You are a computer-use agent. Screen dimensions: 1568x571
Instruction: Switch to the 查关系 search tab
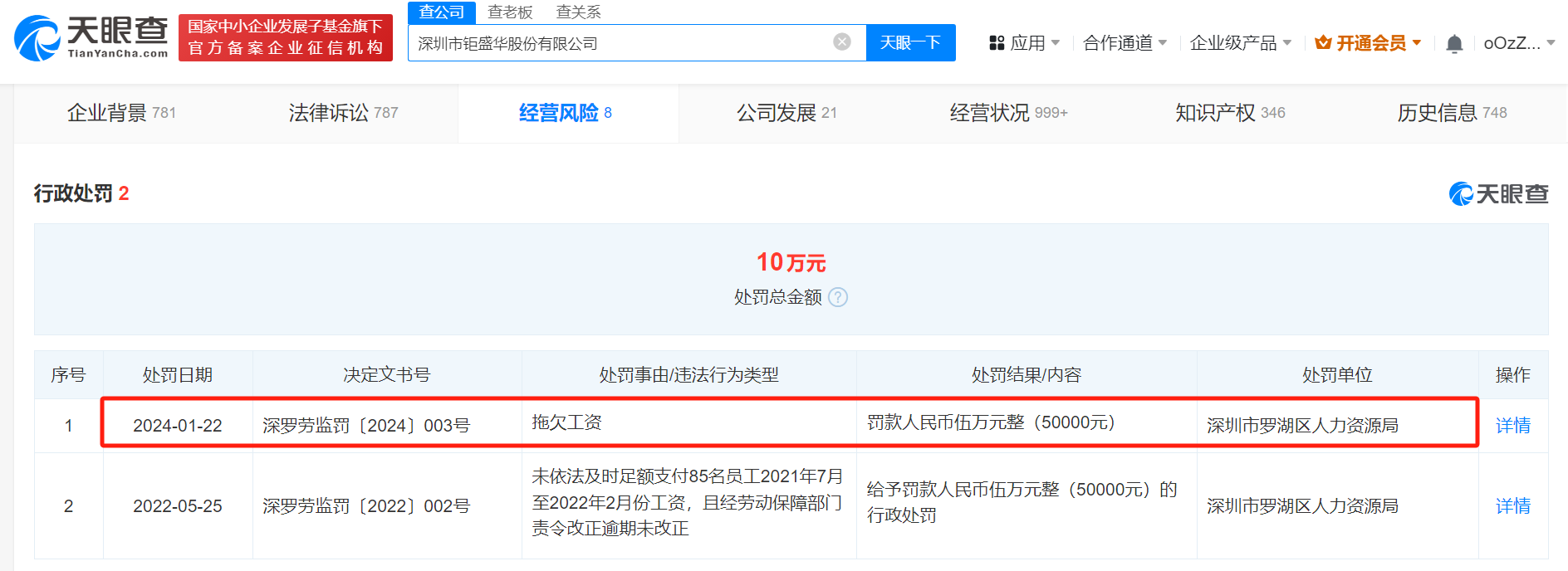579,12
